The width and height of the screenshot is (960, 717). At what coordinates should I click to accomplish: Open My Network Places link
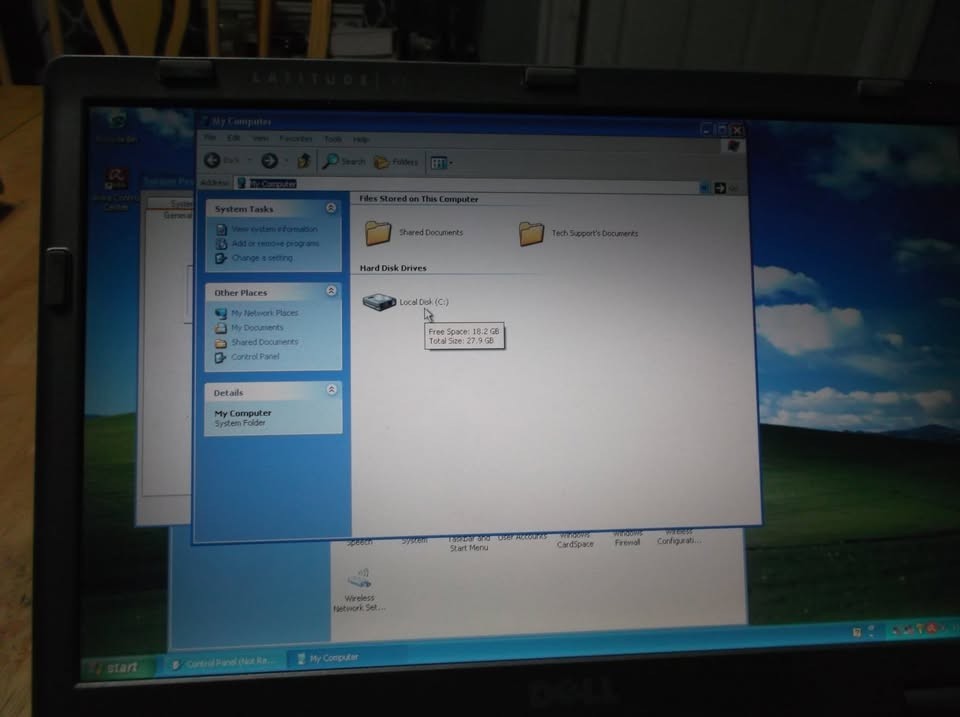point(264,313)
